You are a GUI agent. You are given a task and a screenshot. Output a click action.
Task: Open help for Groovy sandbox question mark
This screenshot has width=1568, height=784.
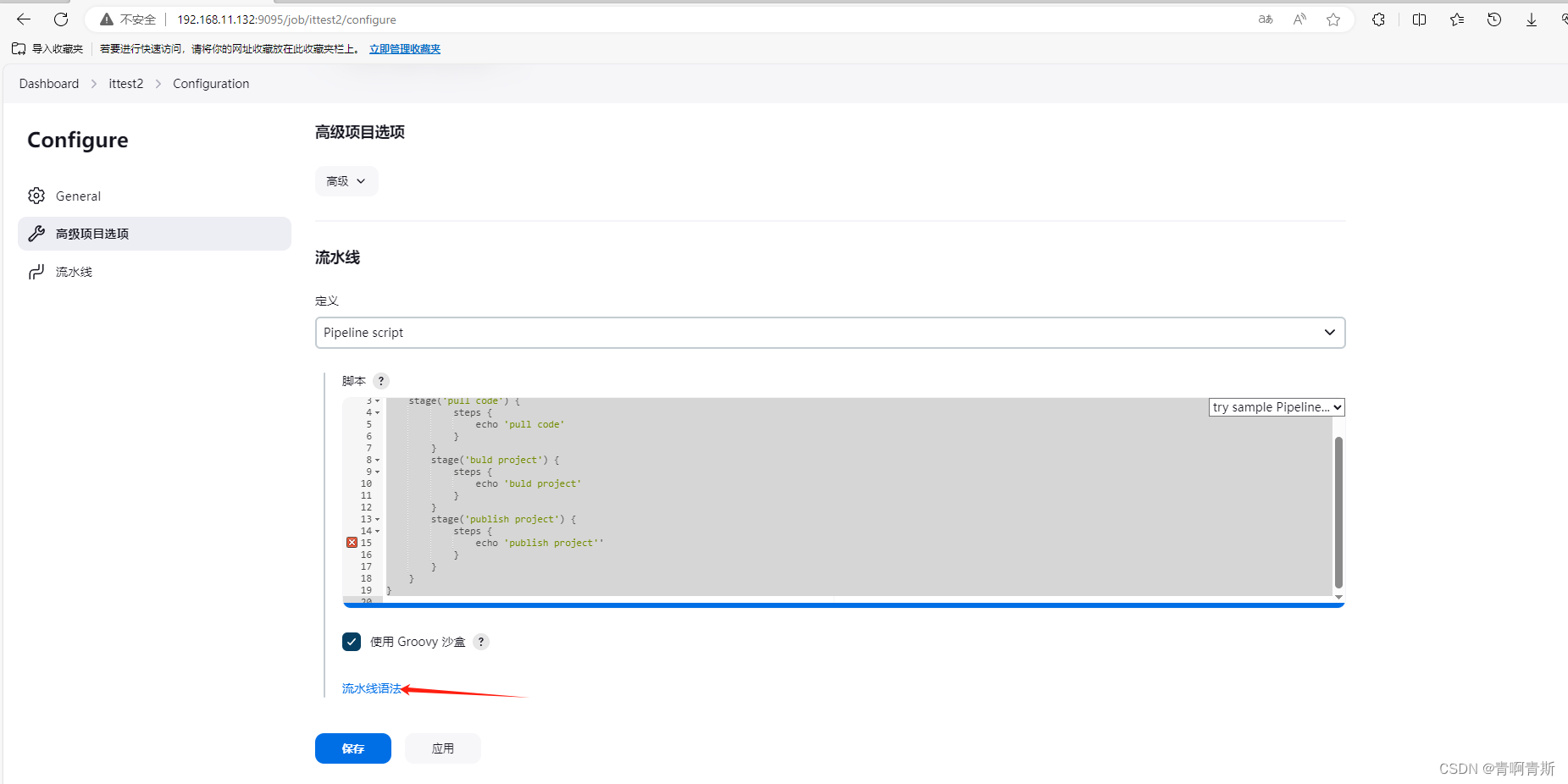481,642
